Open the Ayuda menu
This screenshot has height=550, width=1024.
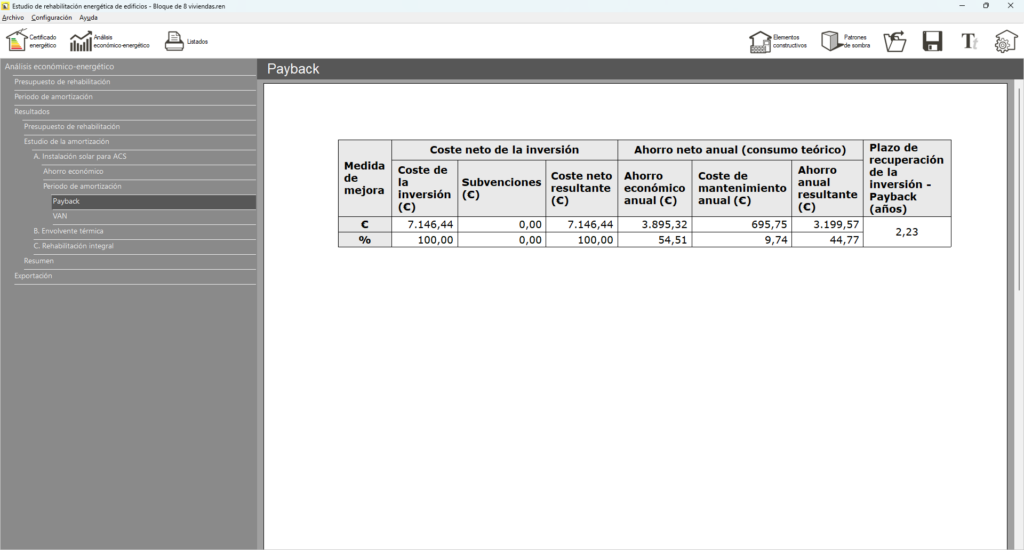point(88,18)
